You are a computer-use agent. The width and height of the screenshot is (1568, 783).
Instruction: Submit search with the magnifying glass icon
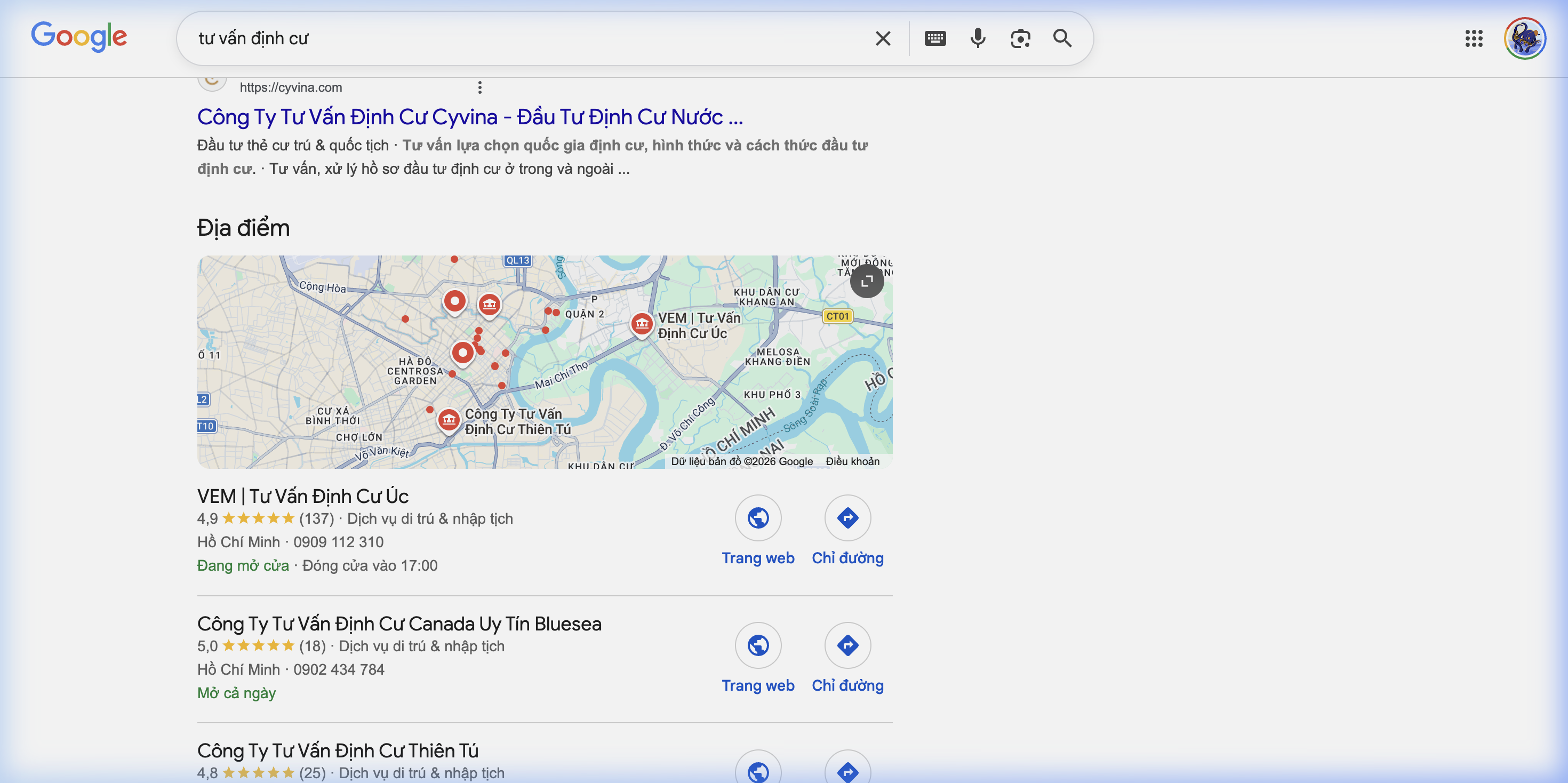[x=1063, y=38]
